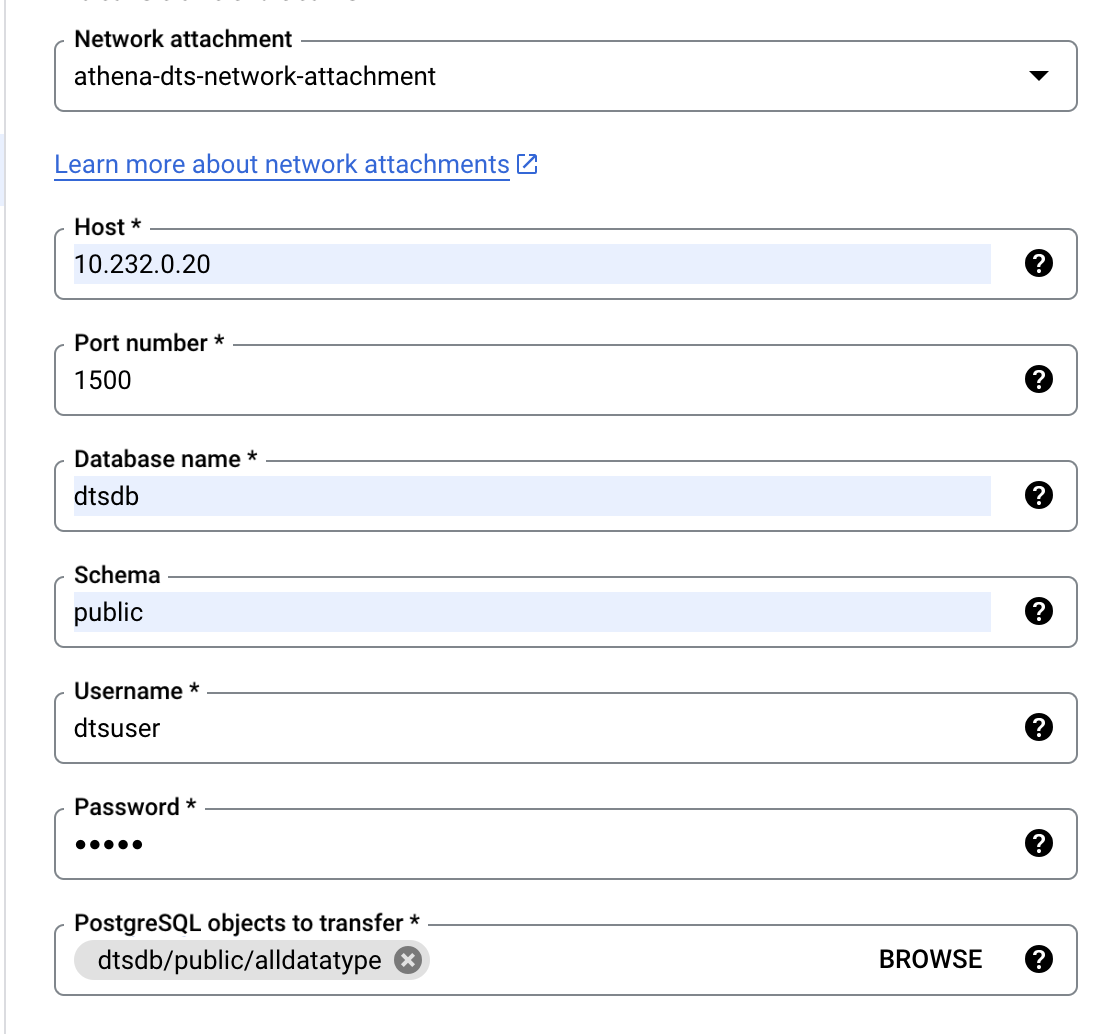Open help for the Database name field
This screenshot has height=1034, width=1106.
(x=1039, y=495)
